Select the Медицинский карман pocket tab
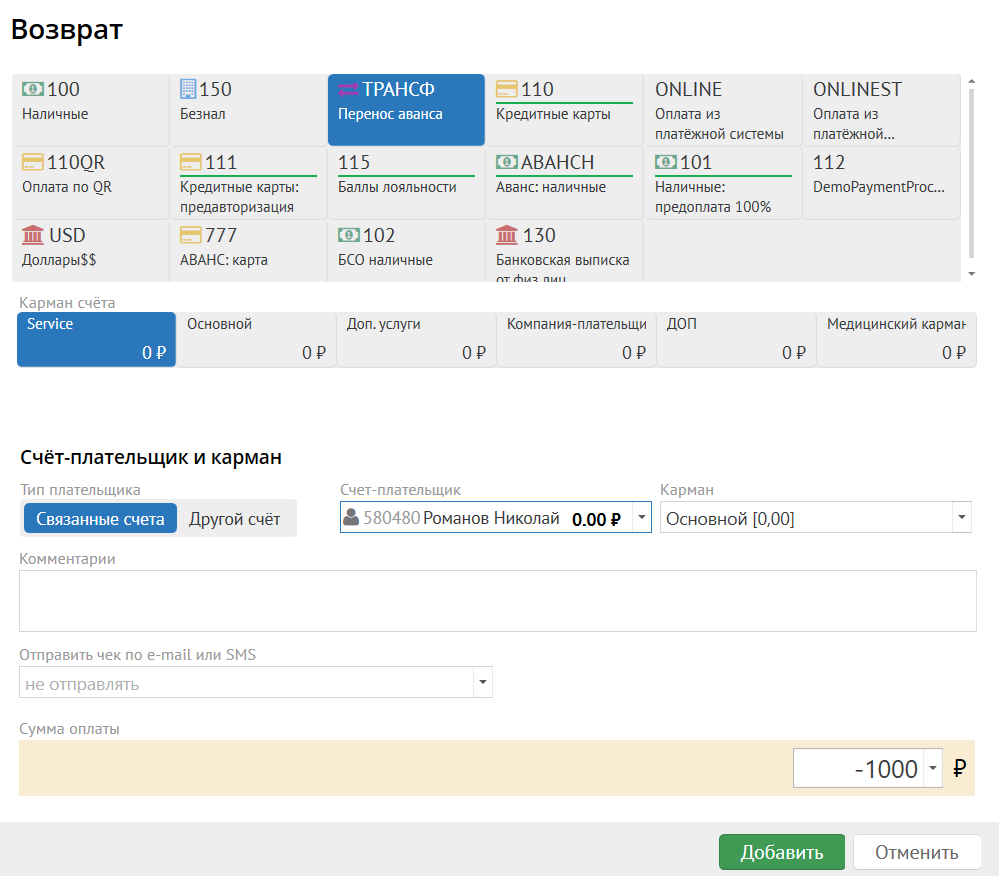Image resolution: width=999 pixels, height=876 pixels. (x=896, y=339)
